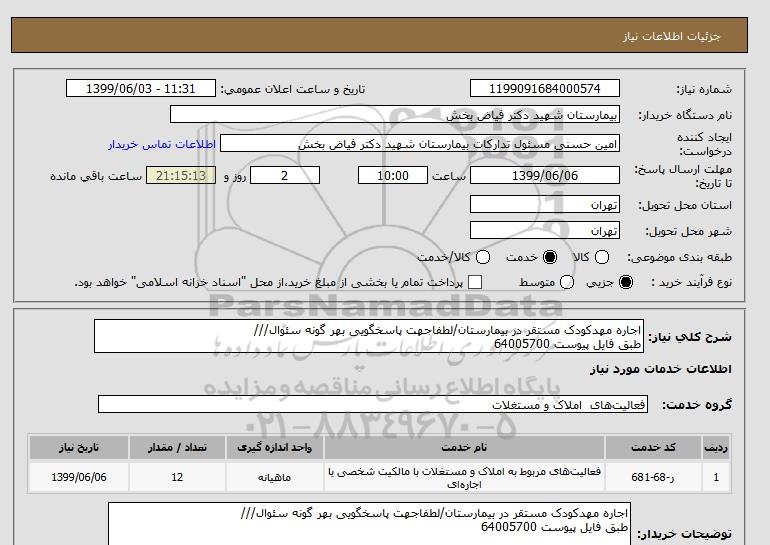This screenshot has width=770, height=545.
Task: Tick the Islamic treasury payment checkbox
Action: [475, 282]
